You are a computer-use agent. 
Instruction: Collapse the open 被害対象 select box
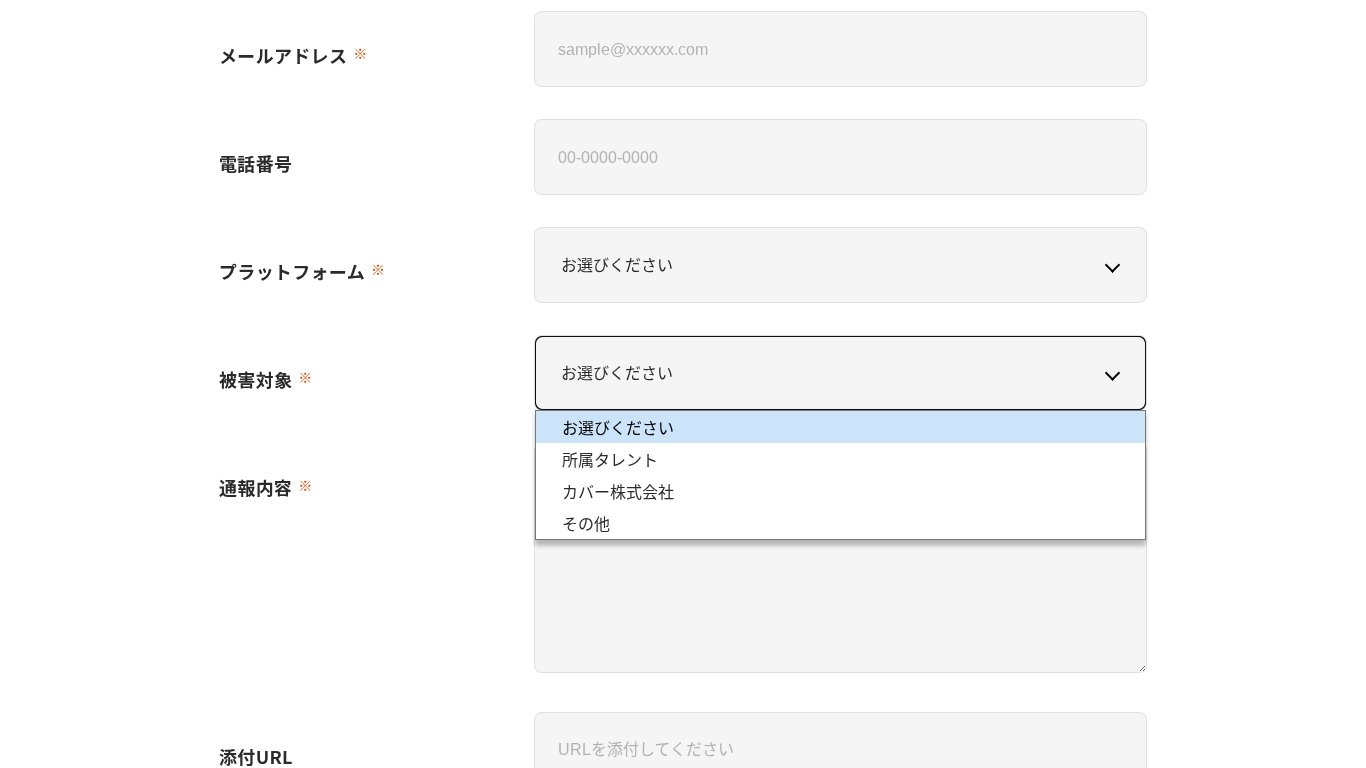click(x=839, y=373)
